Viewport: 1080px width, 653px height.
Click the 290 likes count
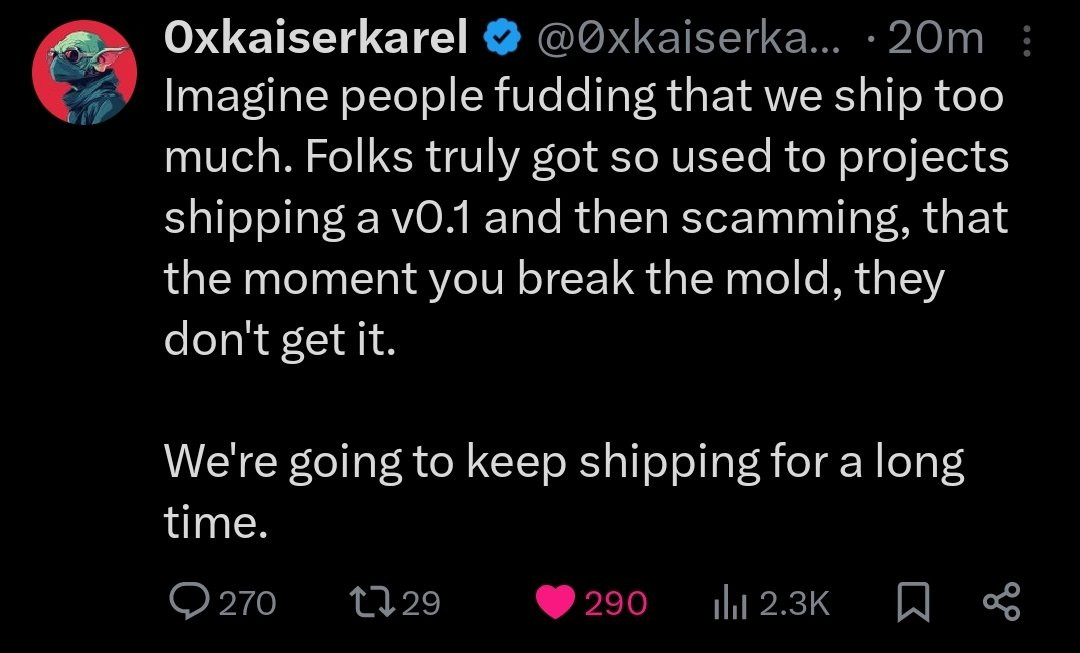616,602
